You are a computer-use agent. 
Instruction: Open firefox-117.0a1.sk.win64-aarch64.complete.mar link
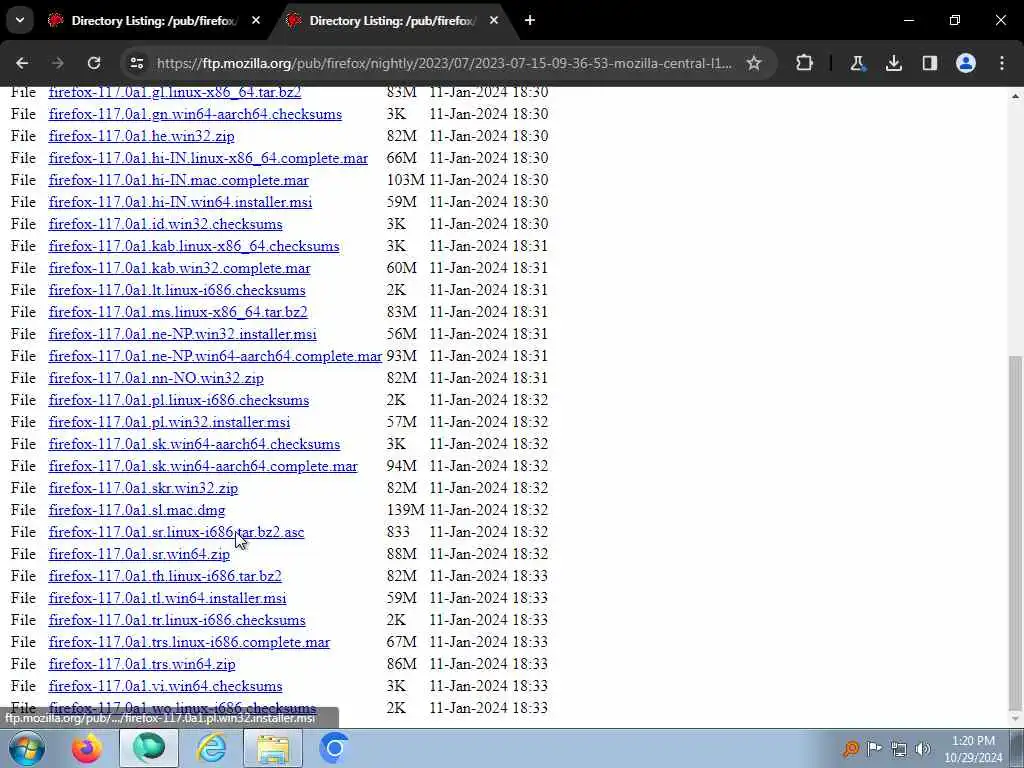203,466
